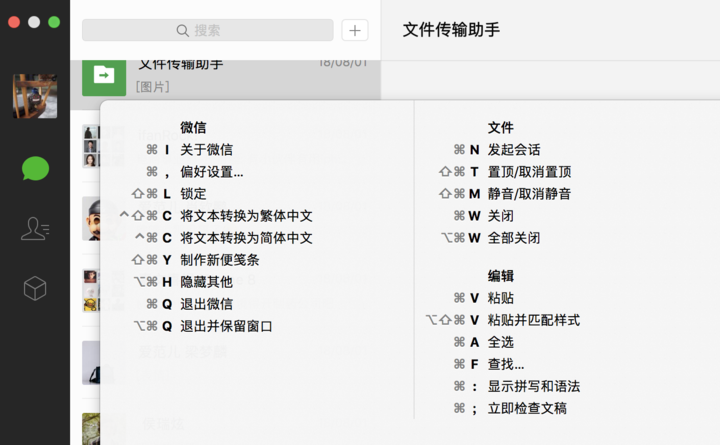Click the magnifier icon in search bar

click(x=182, y=30)
